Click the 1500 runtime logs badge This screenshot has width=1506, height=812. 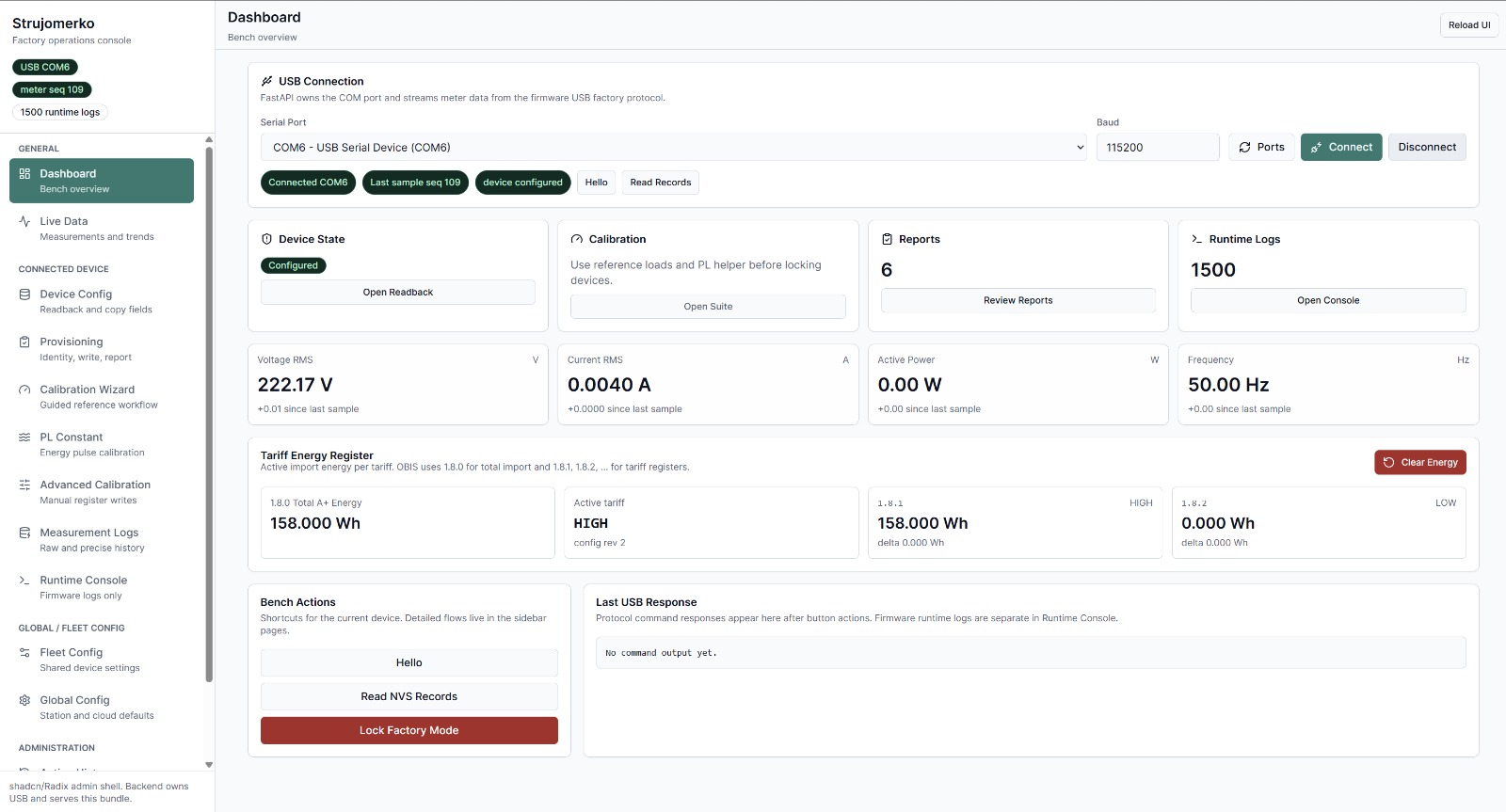click(60, 112)
